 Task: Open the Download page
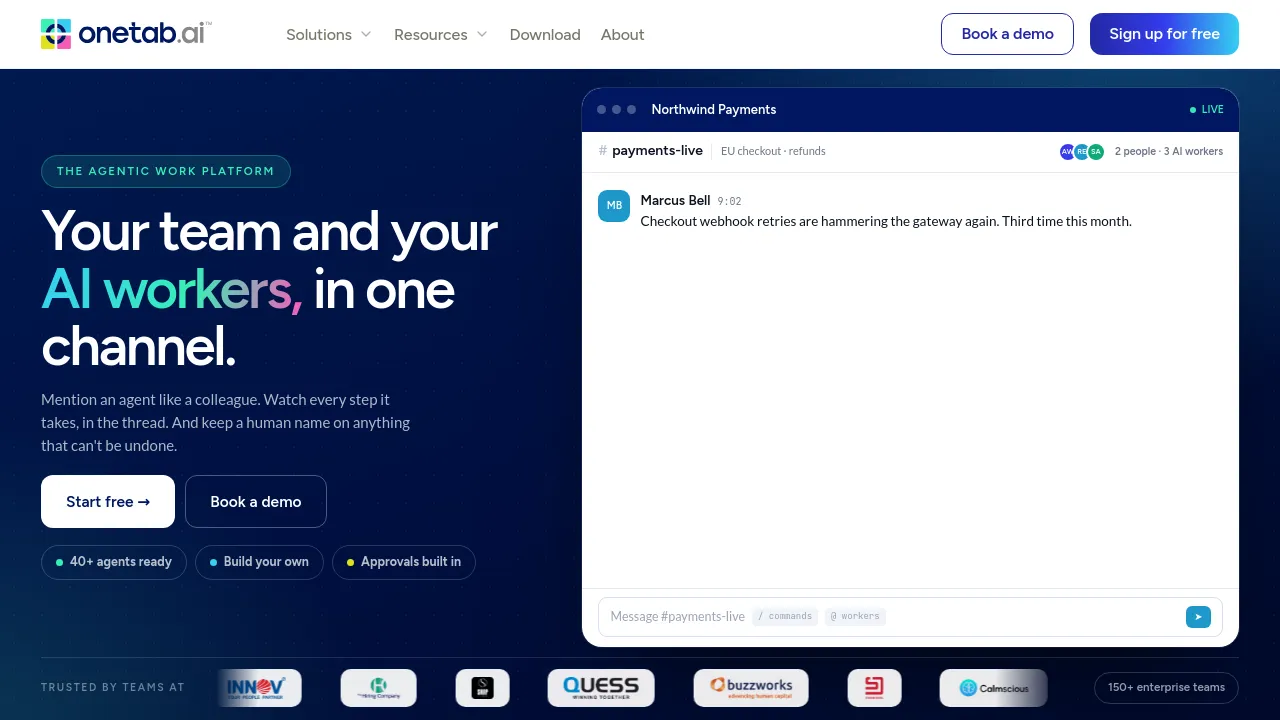click(x=545, y=34)
